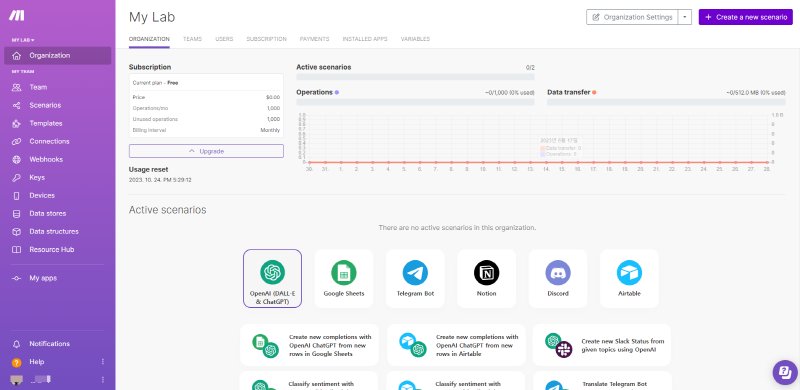Open Google Sheets ChatGPT completions template
The image size is (800, 390).
[x=309, y=345]
